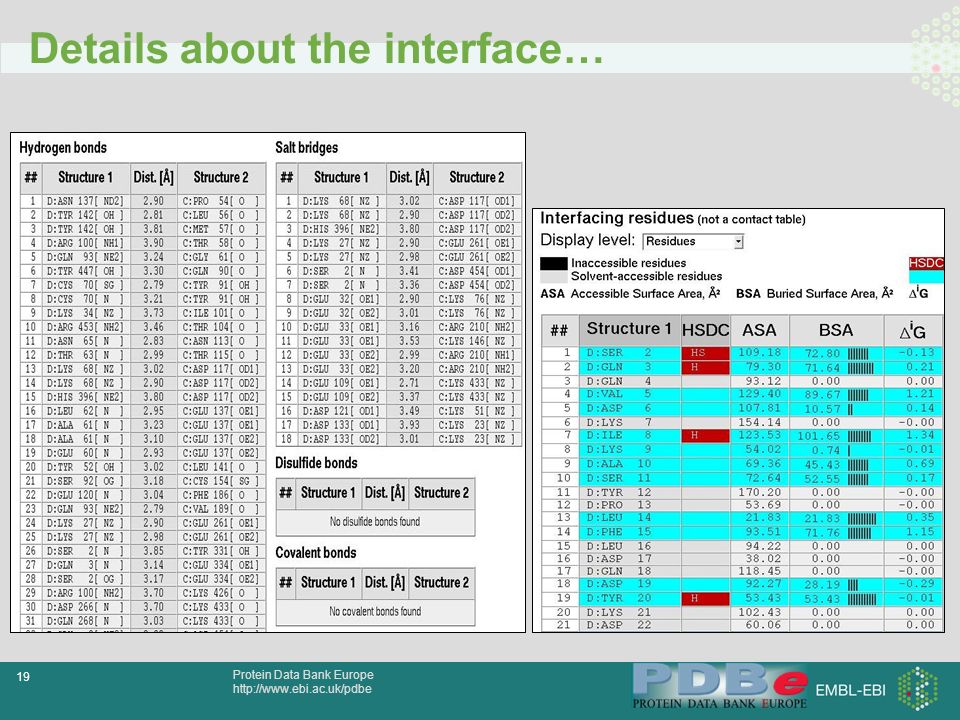Select hydrogen bond cell D:ARG 453[ NH2]

[85, 327]
